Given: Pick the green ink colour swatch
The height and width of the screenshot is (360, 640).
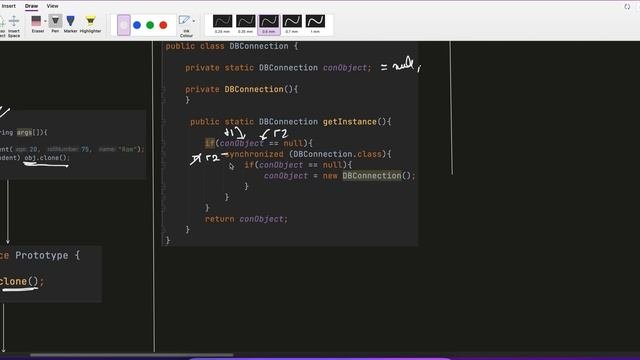Looking at the screenshot, I should point(150,25).
